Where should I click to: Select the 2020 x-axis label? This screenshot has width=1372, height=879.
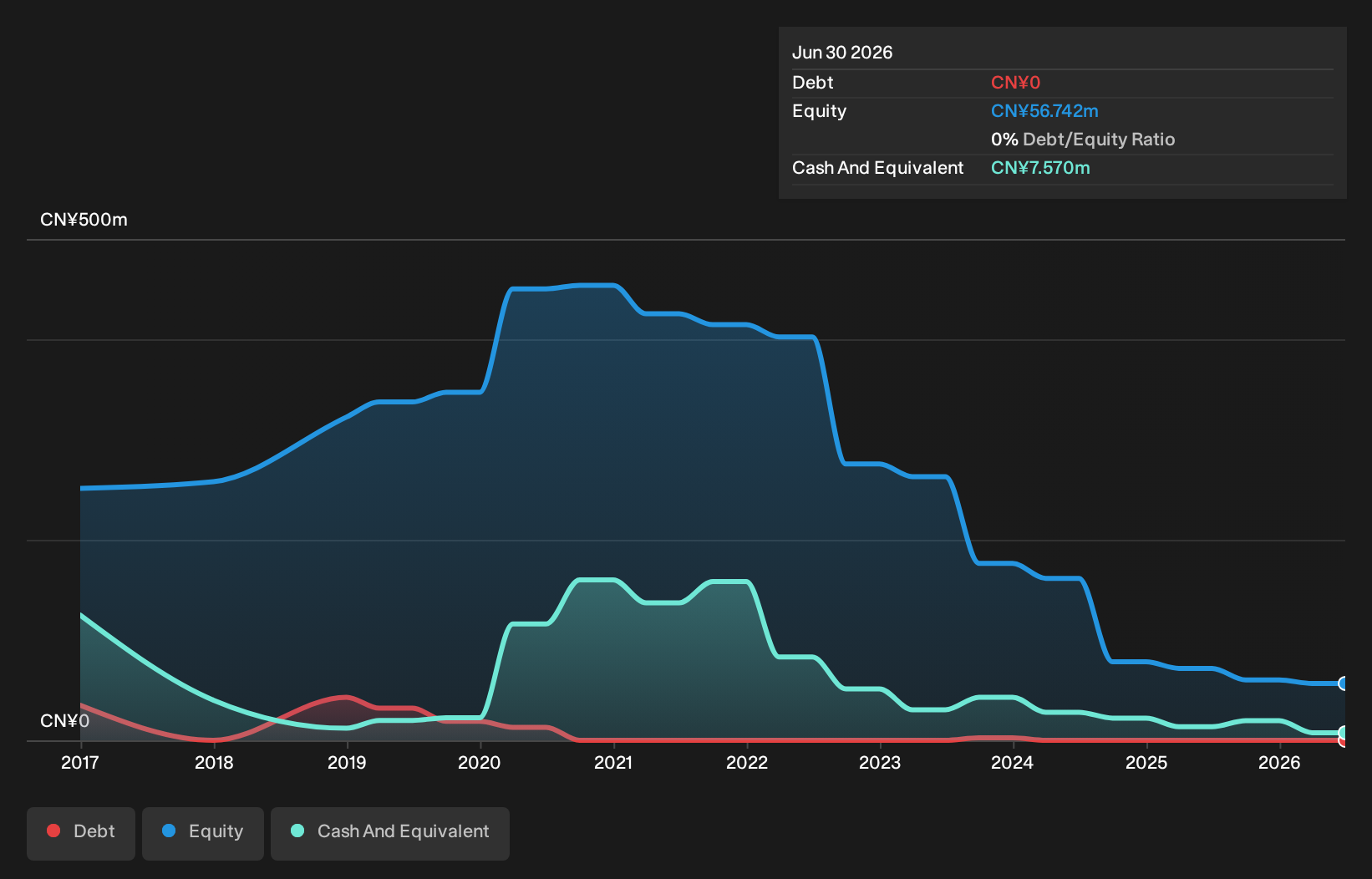pyautogui.click(x=480, y=763)
